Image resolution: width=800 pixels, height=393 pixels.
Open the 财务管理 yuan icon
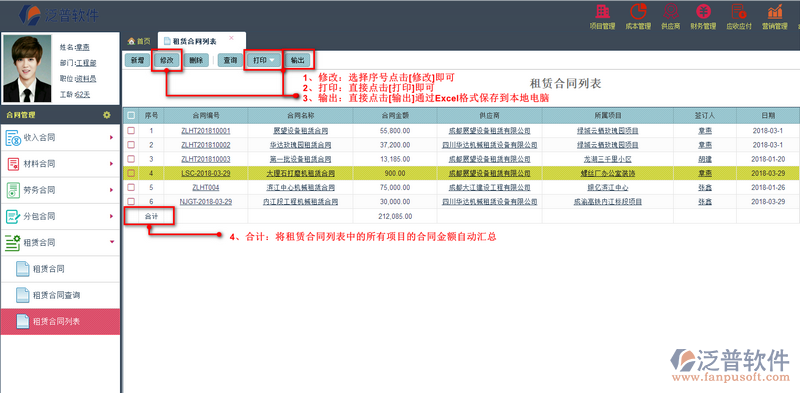pyautogui.click(x=704, y=11)
